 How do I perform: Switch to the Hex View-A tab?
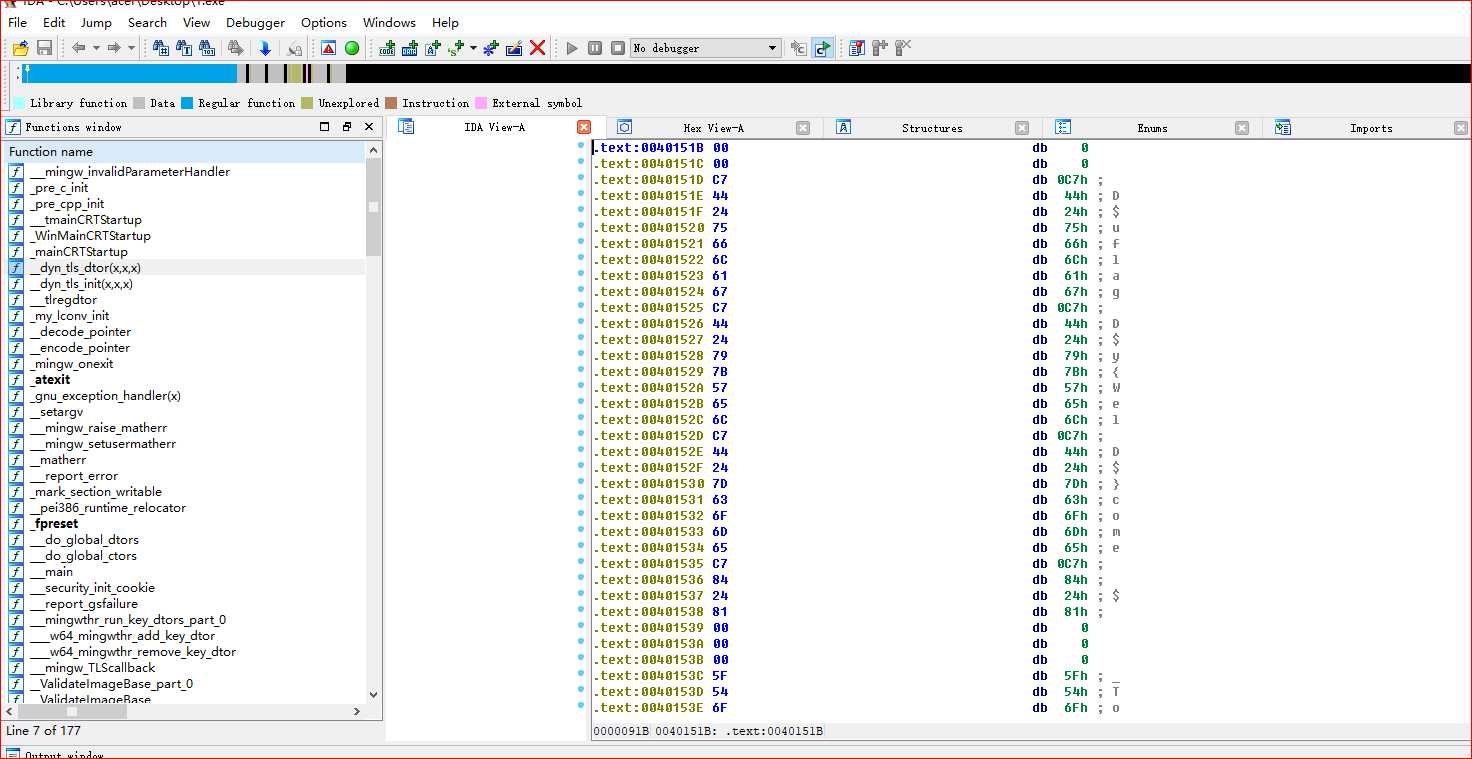[x=713, y=128]
